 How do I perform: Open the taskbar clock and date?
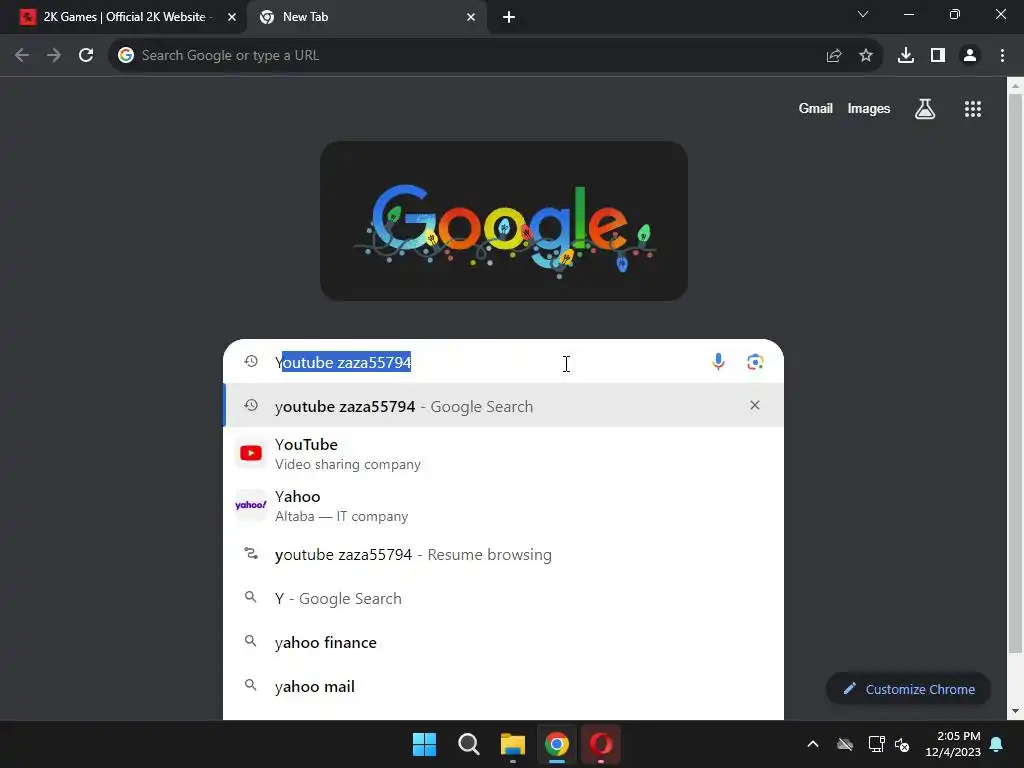click(x=953, y=744)
